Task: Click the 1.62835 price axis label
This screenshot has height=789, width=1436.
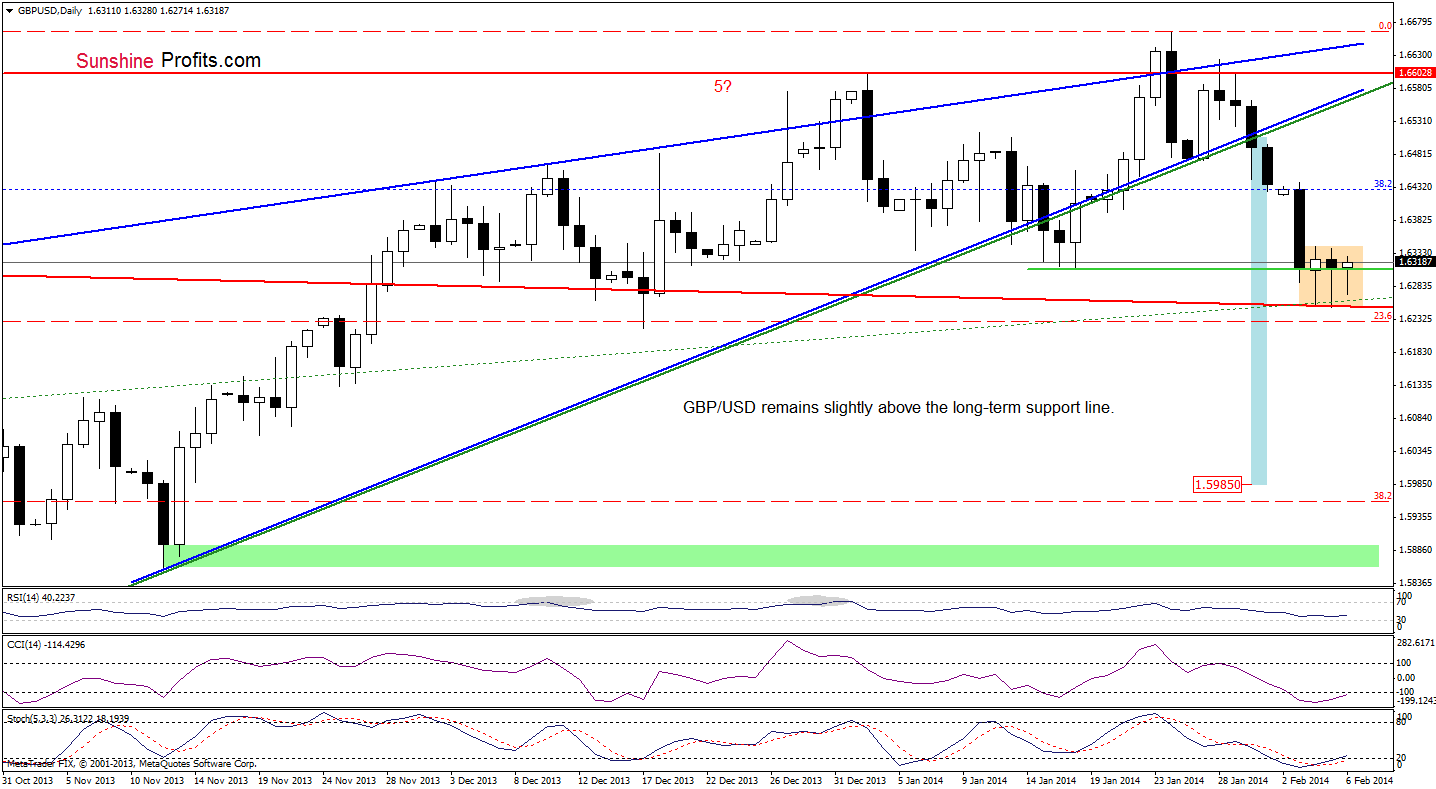Action: (1414, 285)
